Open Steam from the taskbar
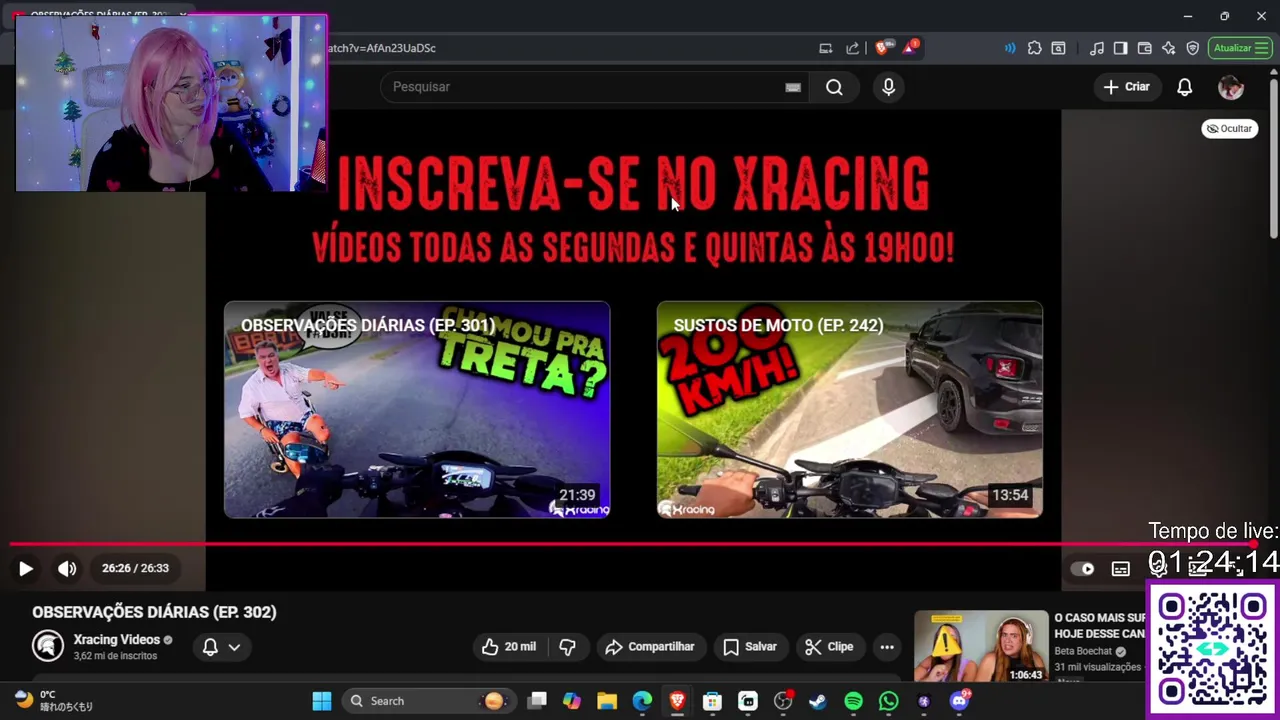Image resolution: width=1280 pixels, height=720 pixels. point(818,701)
